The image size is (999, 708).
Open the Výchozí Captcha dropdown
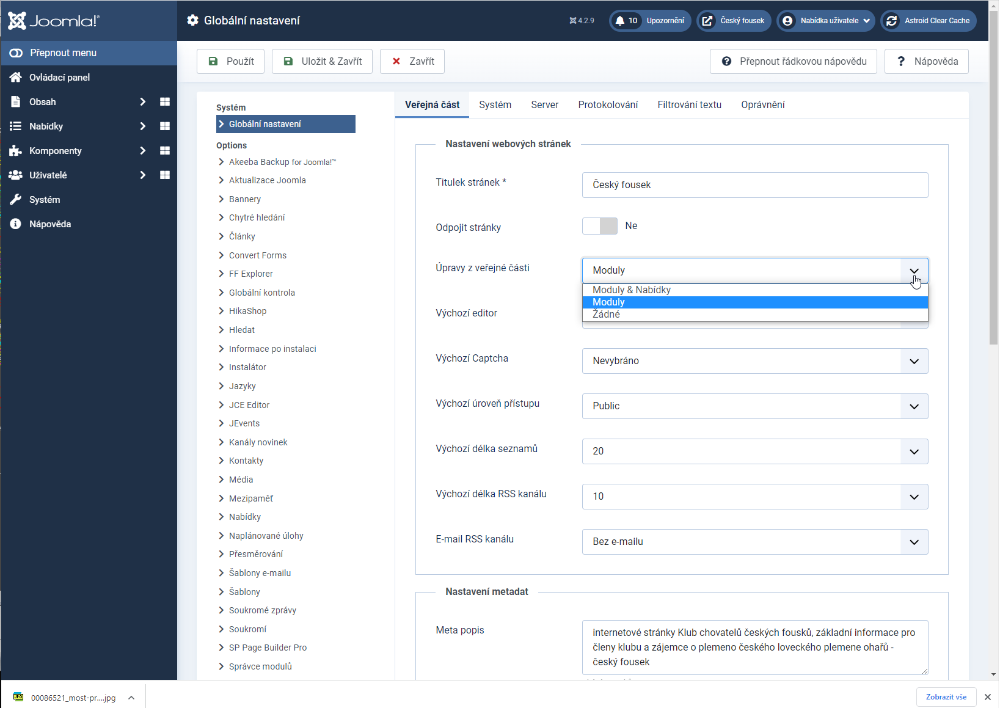click(x=755, y=361)
